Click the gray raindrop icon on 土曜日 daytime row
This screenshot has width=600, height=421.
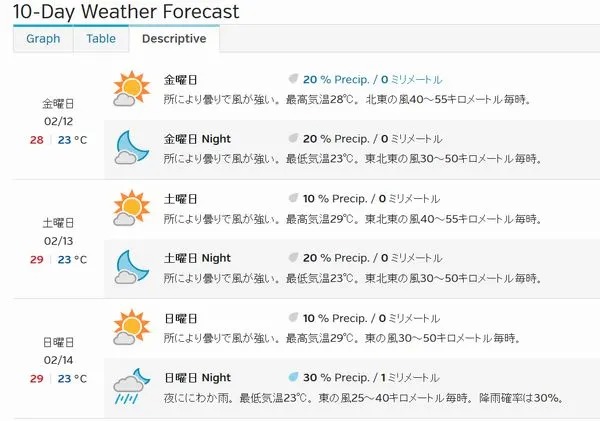click(293, 198)
